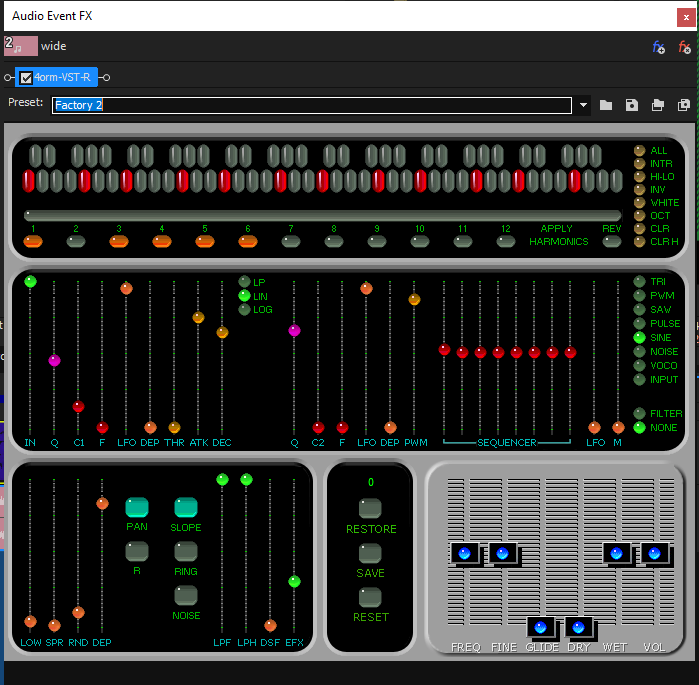Open preset folder icon
Viewport: 699px width, 685px height.
pos(605,105)
